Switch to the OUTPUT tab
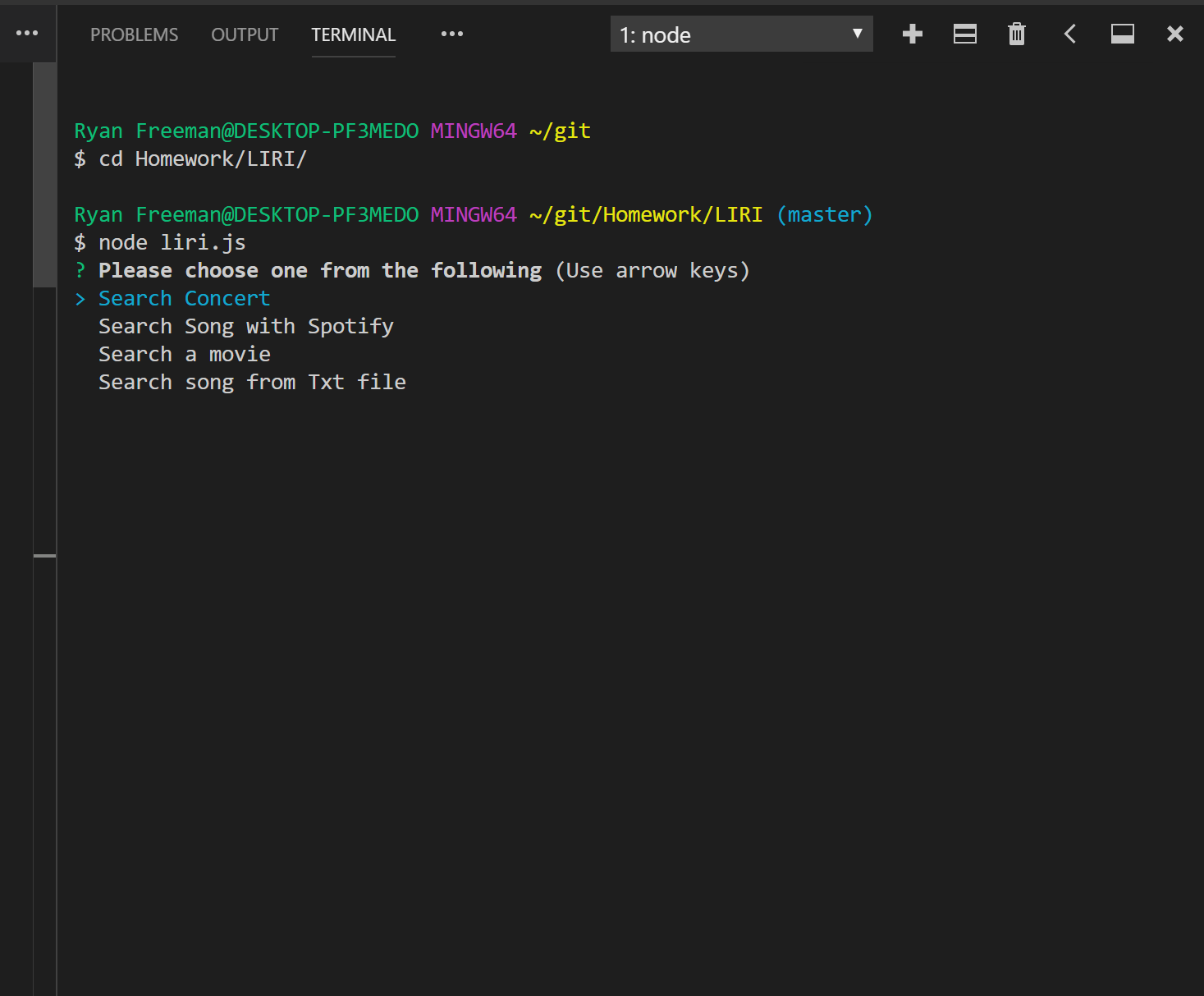The width and height of the screenshot is (1204, 996). pos(245,34)
